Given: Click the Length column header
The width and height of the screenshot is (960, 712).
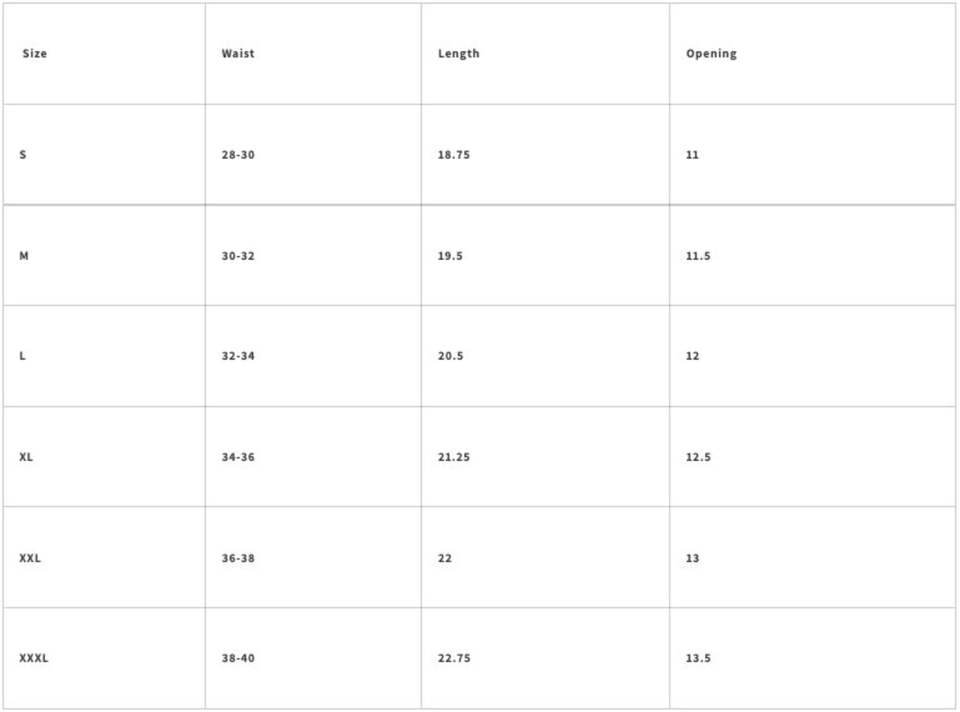Looking at the screenshot, I should pyautogui.click(x=459, y=54).
